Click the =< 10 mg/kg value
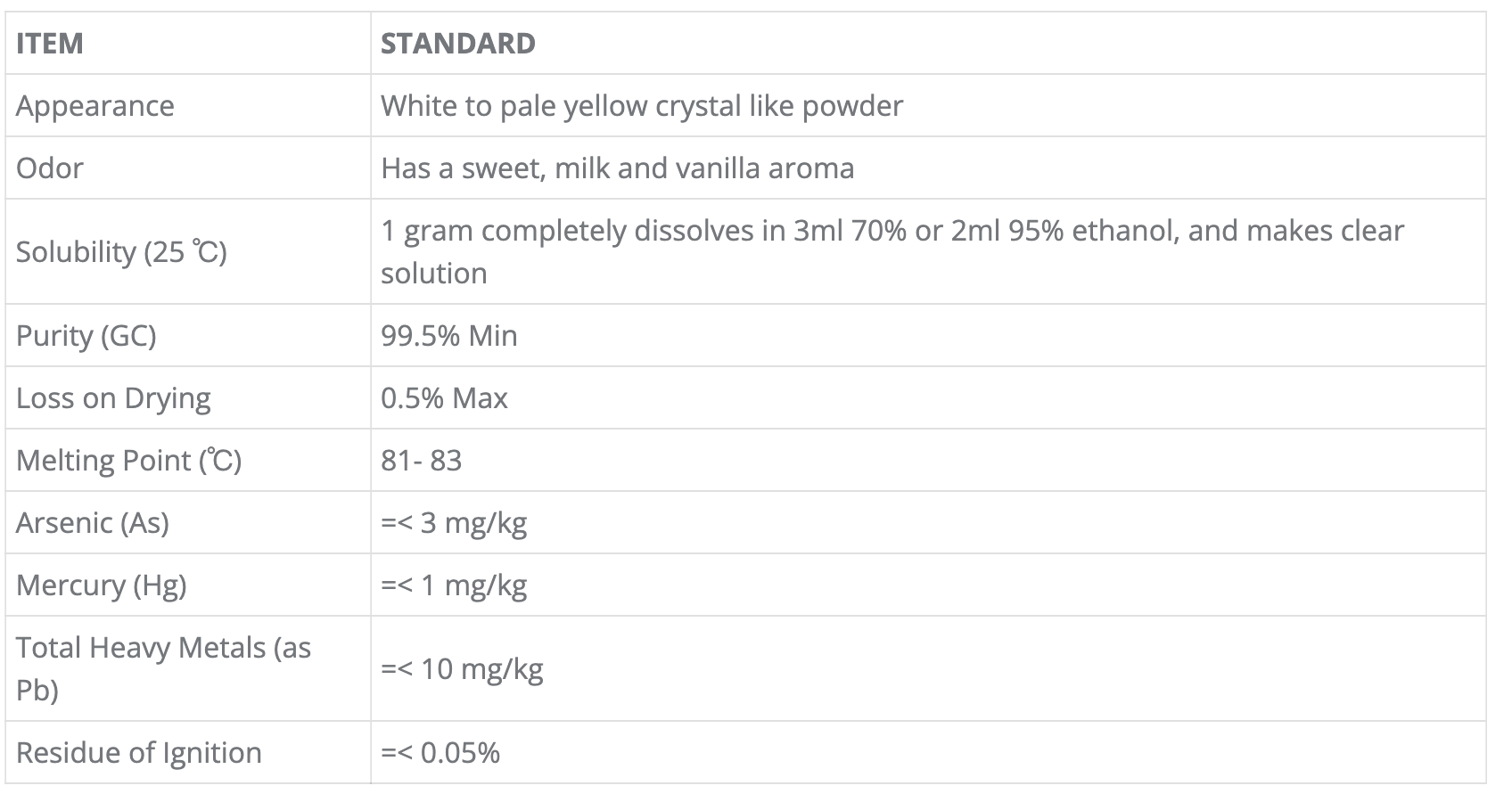This screenshot has width=1512, height=802. tap(462, 669)
